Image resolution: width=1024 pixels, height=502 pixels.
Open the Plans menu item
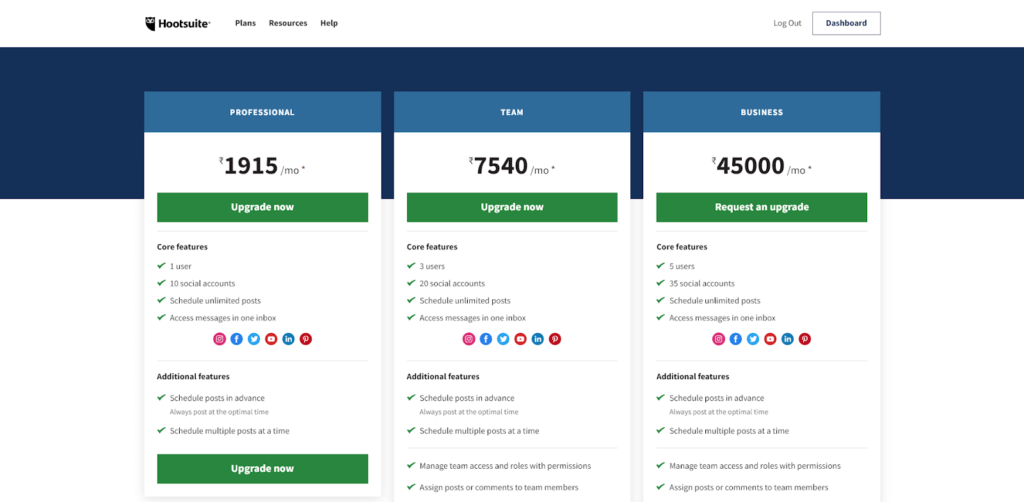(x=246, y=23)
